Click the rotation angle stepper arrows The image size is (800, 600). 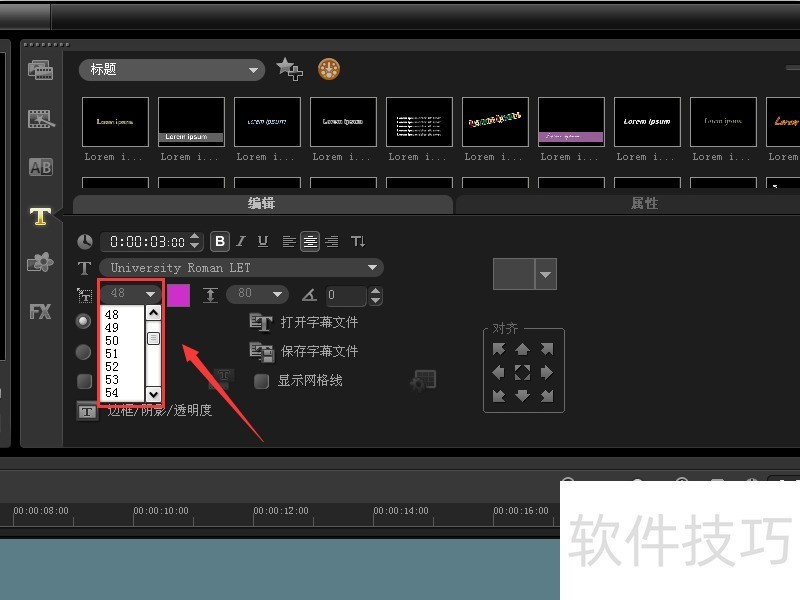pyautogui.click(x=376, y=295)
